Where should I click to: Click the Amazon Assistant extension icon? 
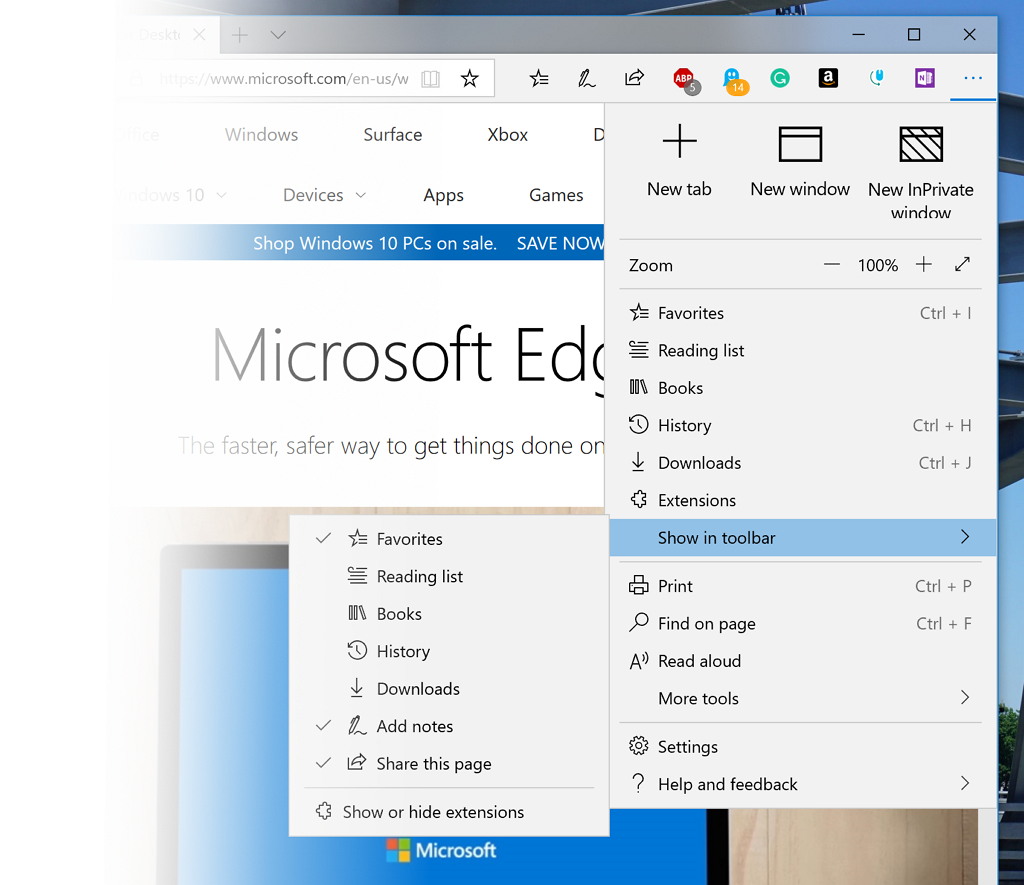pyautogui.click(x=828, y=78)
